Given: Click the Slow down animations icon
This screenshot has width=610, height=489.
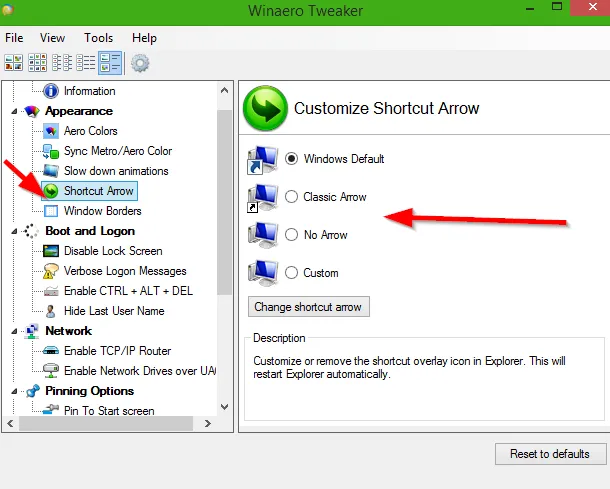Looking at the screenshot, I should point(51,171).
